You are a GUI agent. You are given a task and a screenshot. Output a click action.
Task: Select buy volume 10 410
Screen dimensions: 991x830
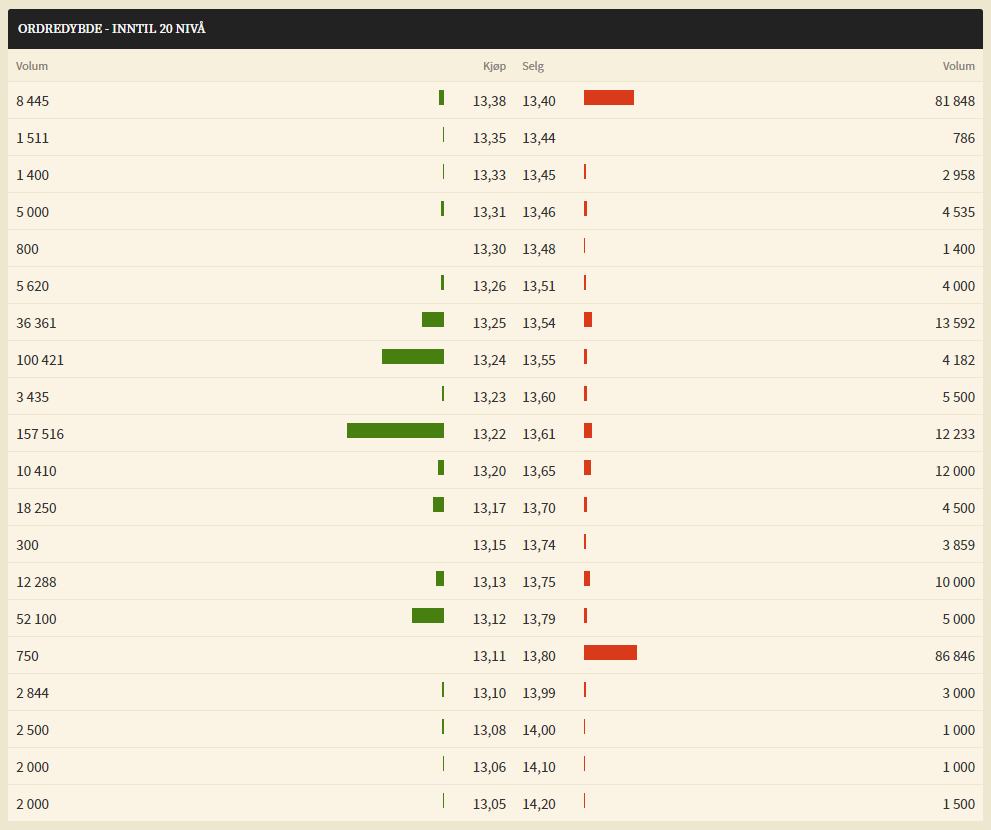[36, 472]
